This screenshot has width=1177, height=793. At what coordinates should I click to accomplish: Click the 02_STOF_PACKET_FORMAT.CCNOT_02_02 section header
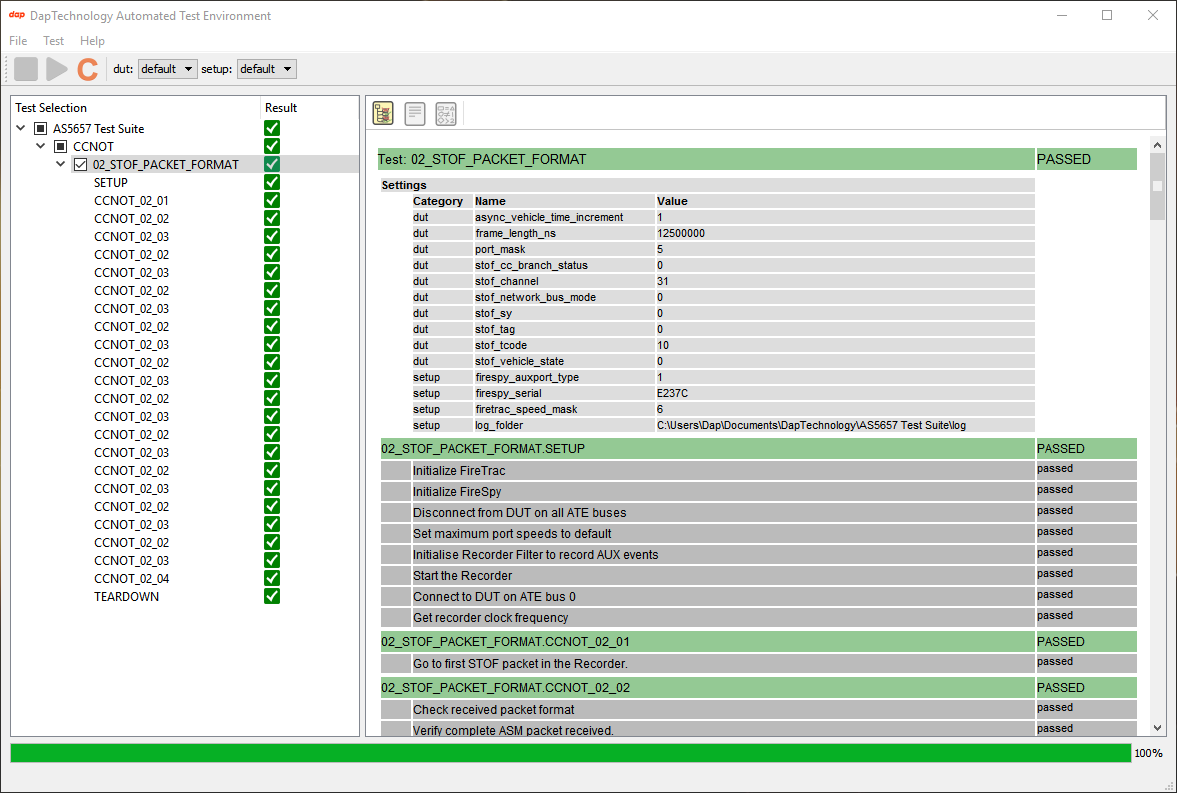(706, 687)
